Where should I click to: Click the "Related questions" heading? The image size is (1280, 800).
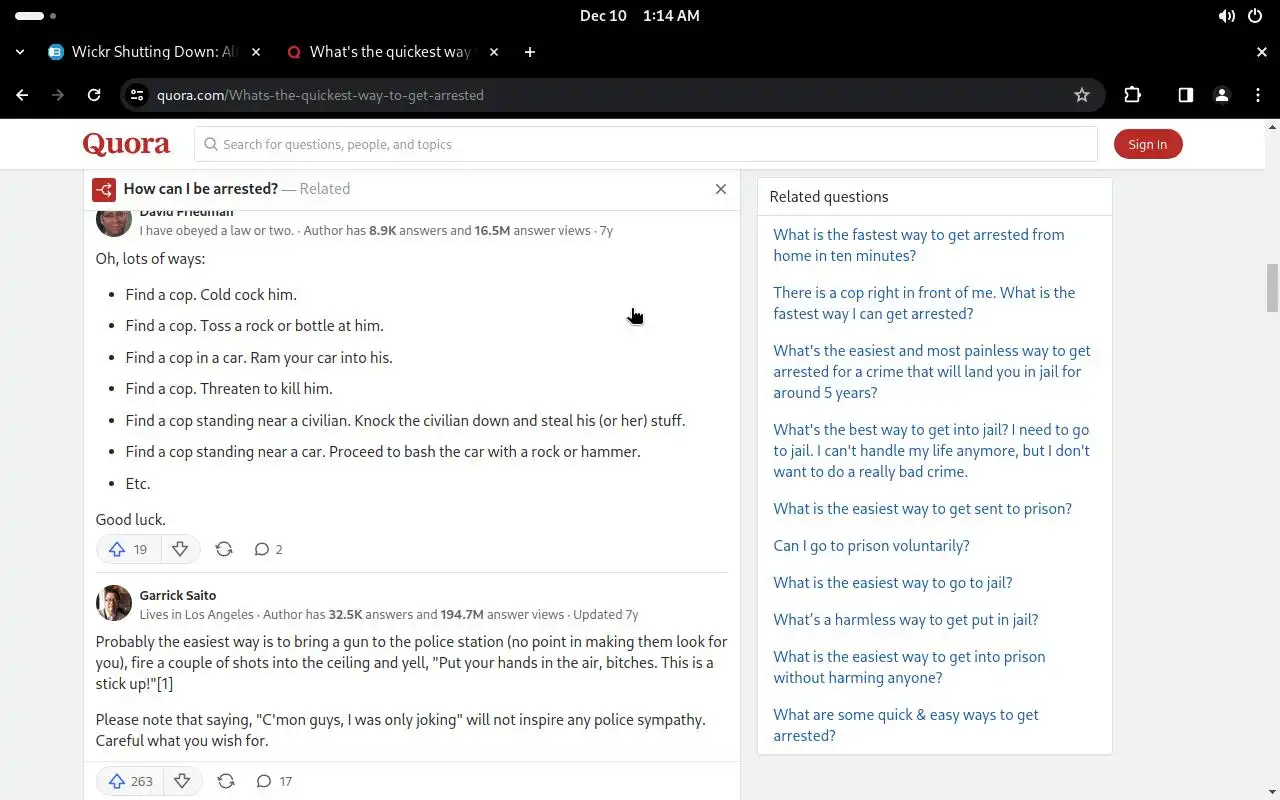click(829, 197)
